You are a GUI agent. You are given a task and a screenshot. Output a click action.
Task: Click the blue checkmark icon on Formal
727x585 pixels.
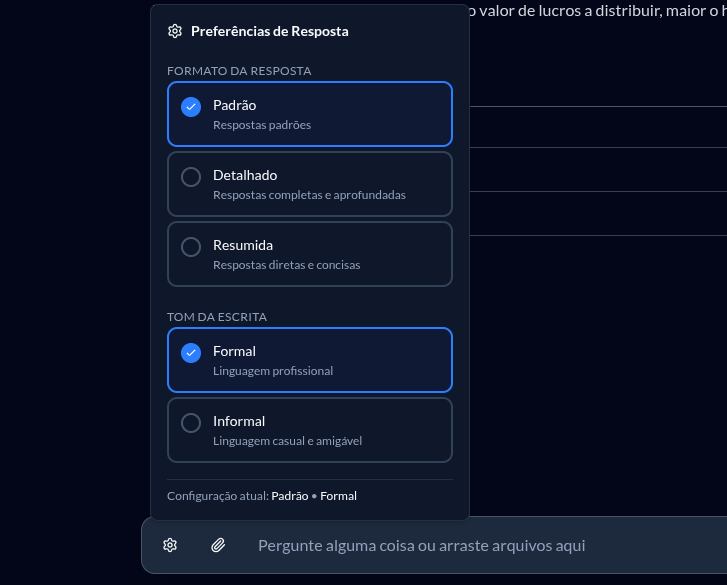[x=191, y=353]
